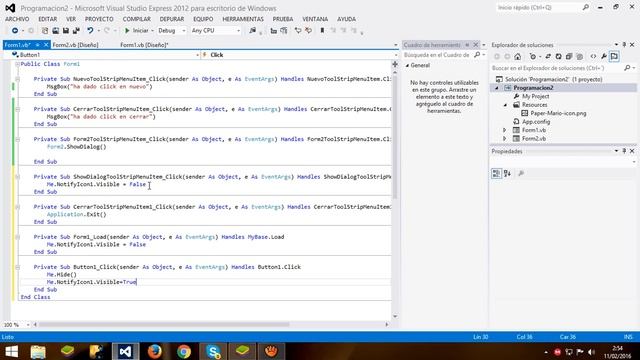640x360 pixels.
Task: Open the EDITAR menu
Action: click(48, 19)
